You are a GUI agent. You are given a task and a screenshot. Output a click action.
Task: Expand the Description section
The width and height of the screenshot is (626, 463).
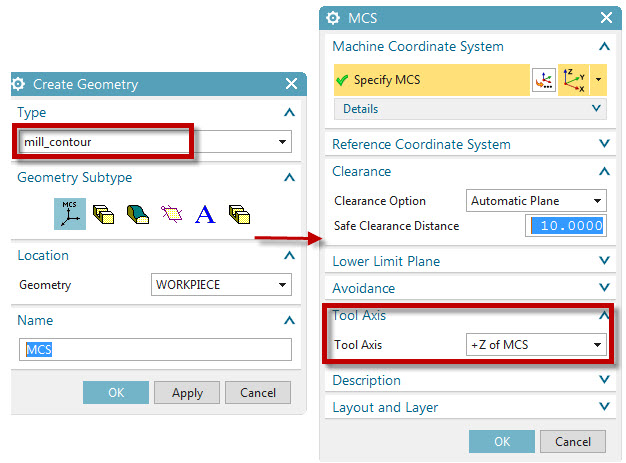(x=604, y=380)
